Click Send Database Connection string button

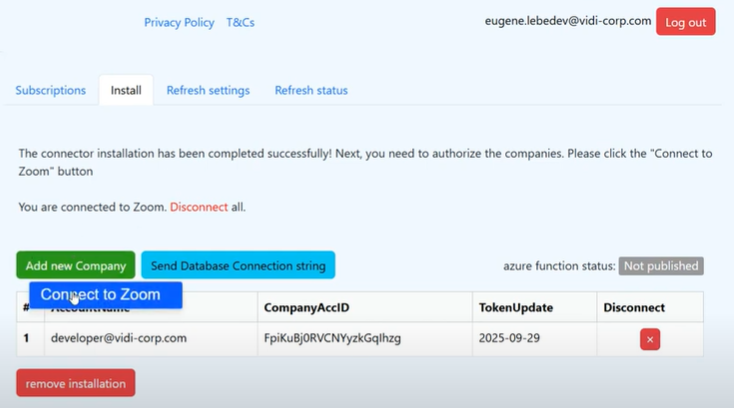(x=238, y=265)
